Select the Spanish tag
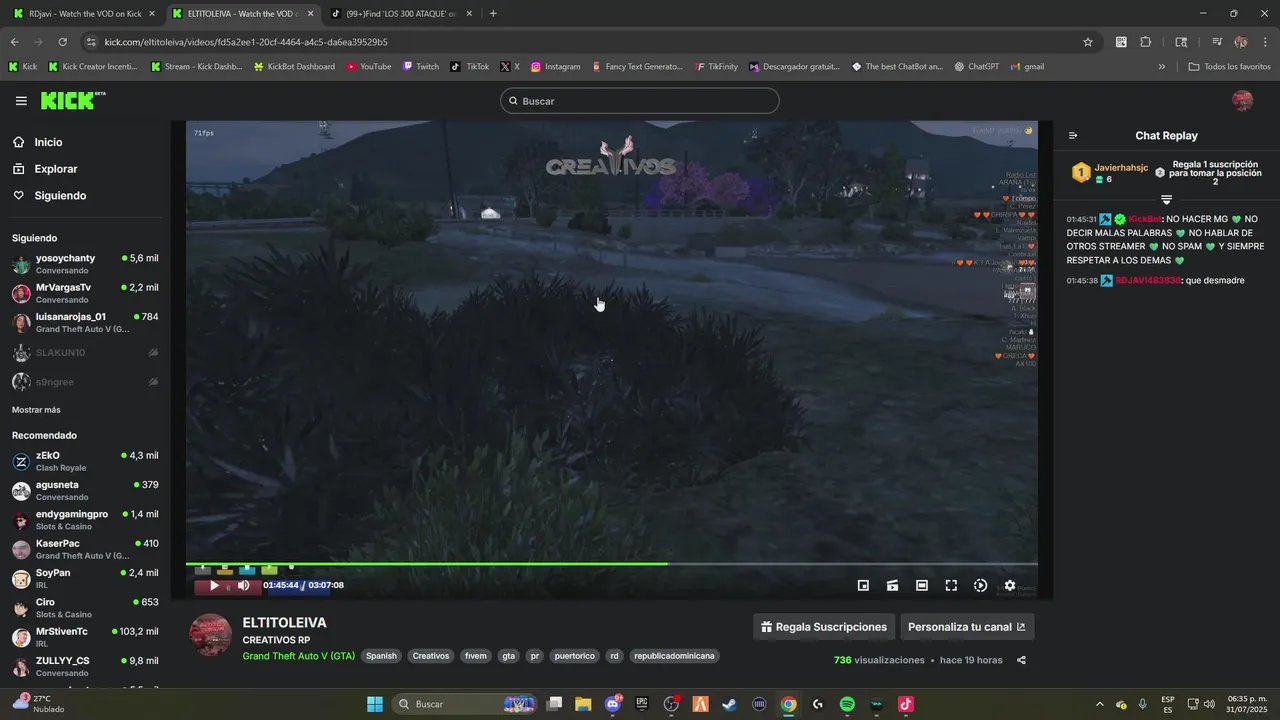This screenshot has width=1280, height=720. tap(381, 656)
